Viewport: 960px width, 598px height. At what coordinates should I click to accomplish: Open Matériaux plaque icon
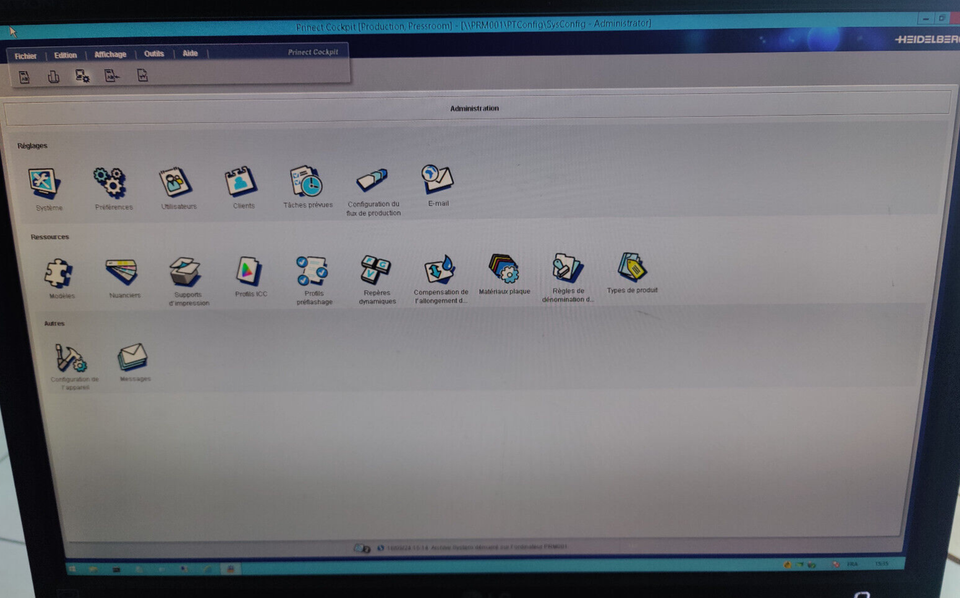coord(503,269)
